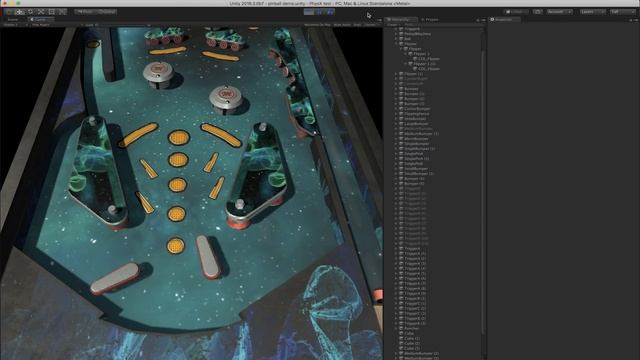This screenshot has width=640, height=360.
Task: Select the Move tool in toolbar
Action: coord(20,12)
